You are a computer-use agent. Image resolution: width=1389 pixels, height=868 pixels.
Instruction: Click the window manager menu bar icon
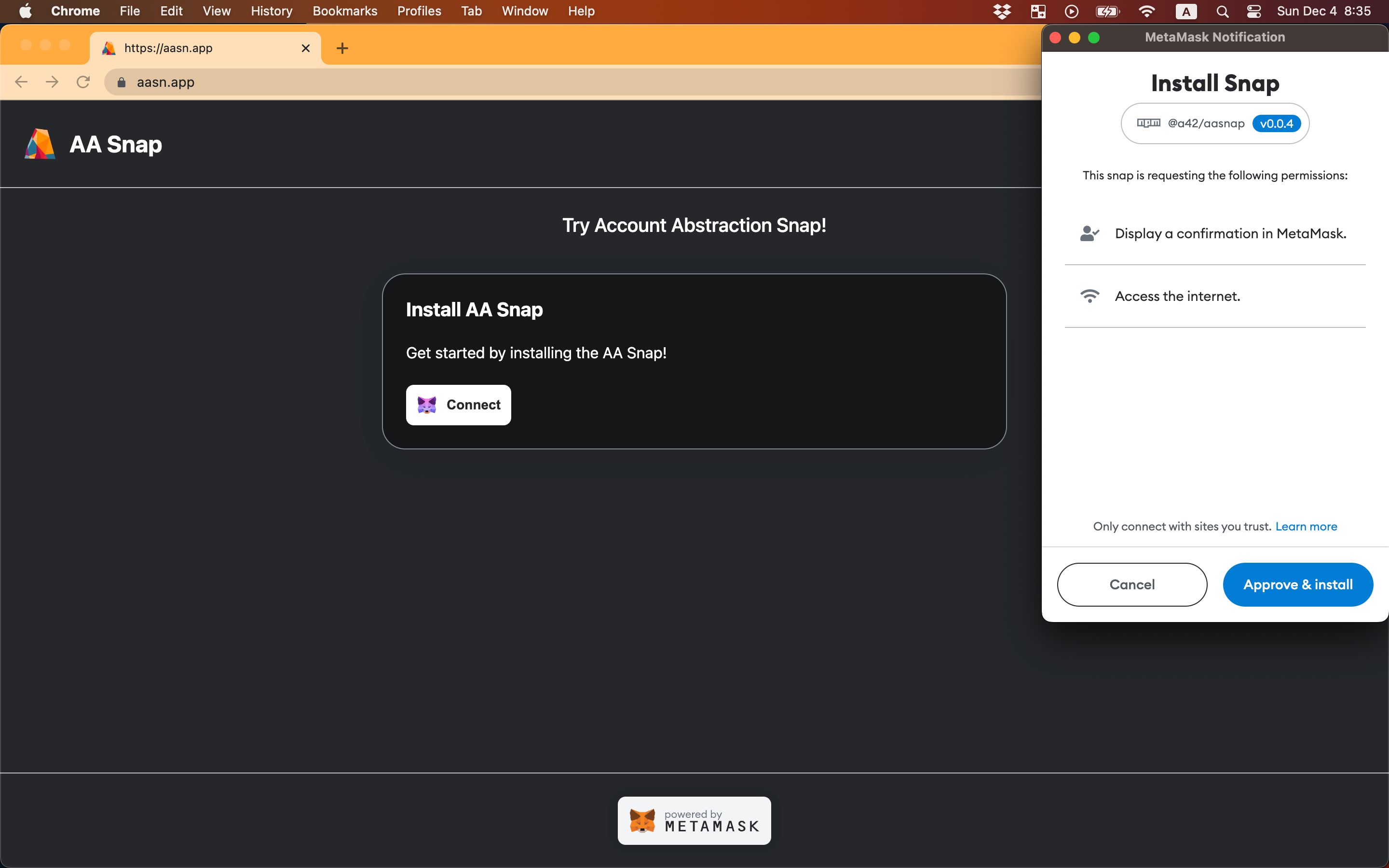(x=1038, y=11)
